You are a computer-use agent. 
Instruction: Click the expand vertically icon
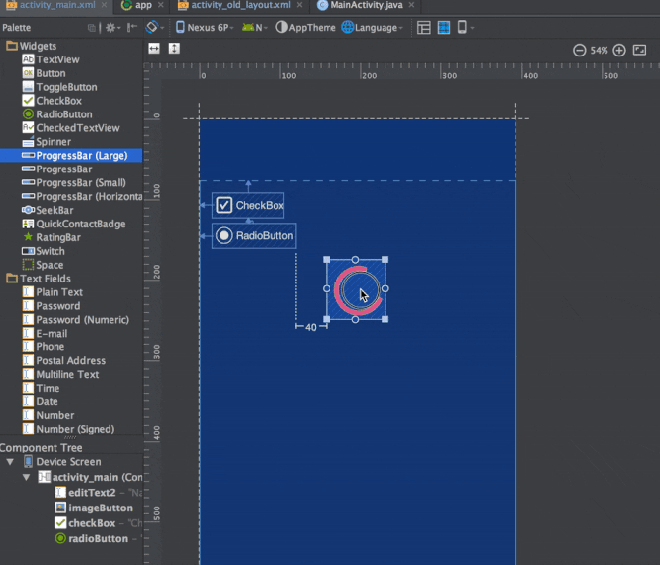pyautogui.click(x=174, y=49)
